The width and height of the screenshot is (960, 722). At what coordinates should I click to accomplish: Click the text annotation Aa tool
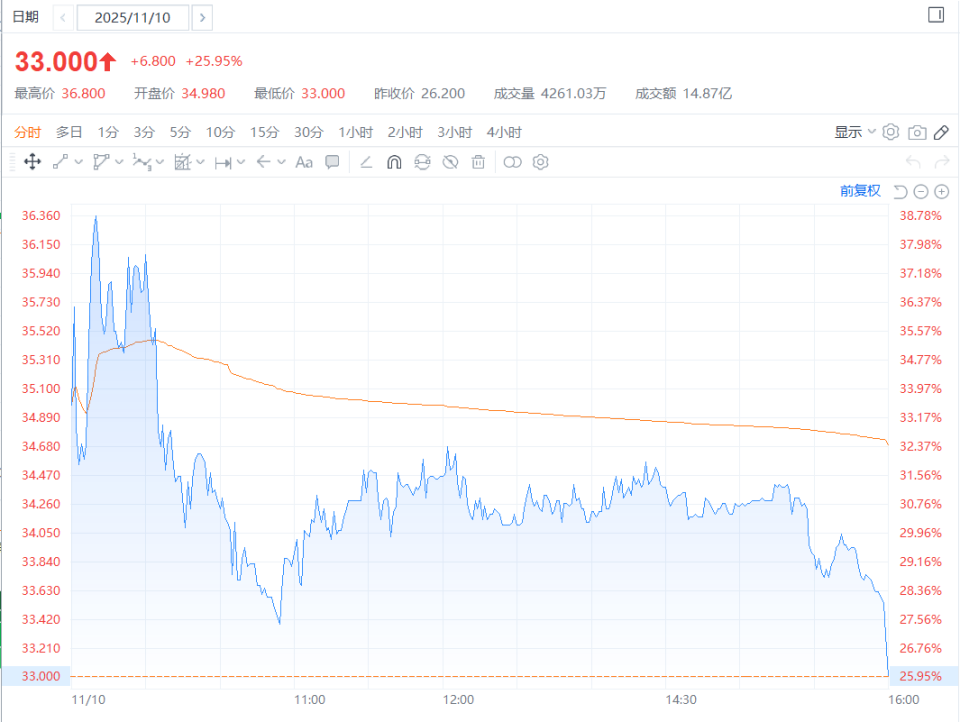pyautogui.click(x=304, y=162)
